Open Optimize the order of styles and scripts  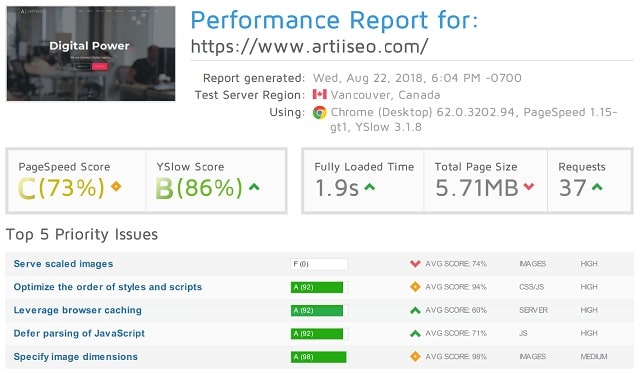108,287
